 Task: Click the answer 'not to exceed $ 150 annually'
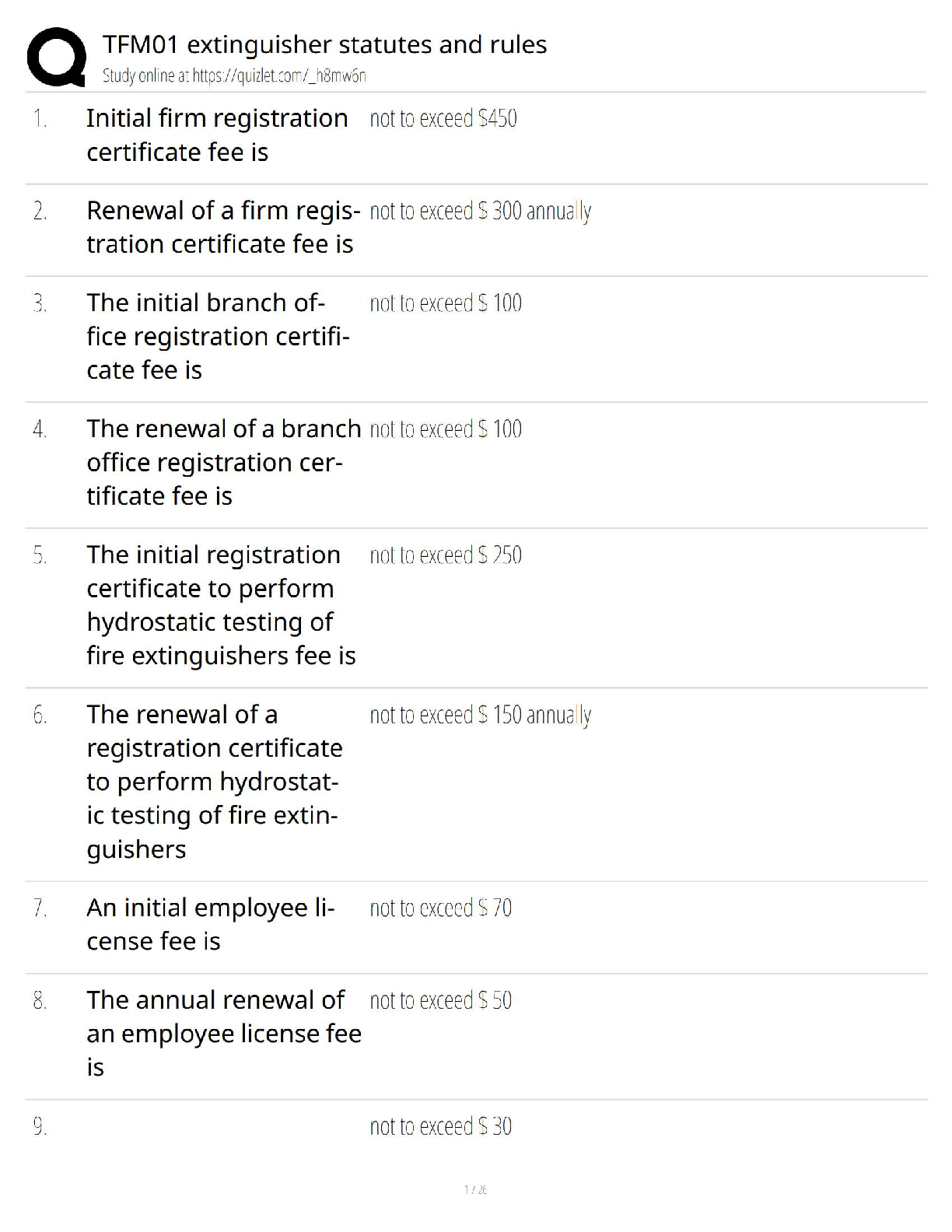point(481,715)
